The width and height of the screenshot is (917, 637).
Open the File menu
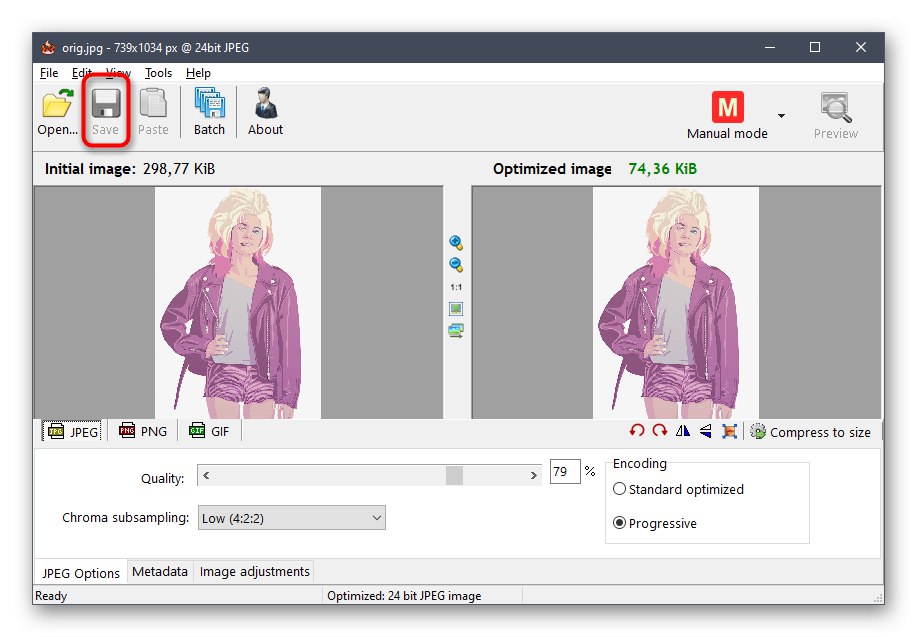(49, 73)
